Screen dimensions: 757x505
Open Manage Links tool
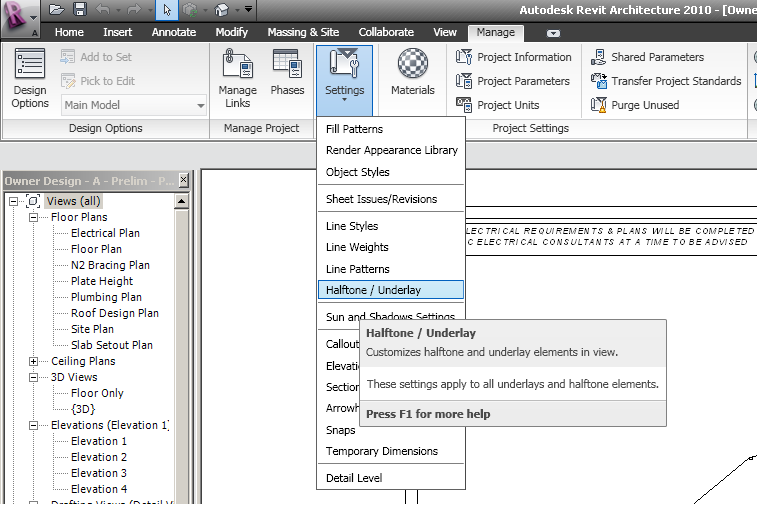coord(238,78)
